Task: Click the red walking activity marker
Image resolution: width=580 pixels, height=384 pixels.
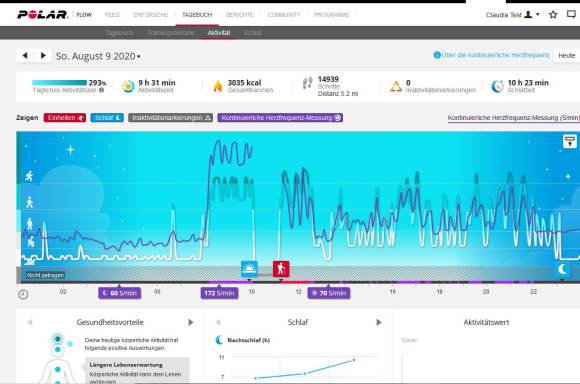Action: click(281, 269)
